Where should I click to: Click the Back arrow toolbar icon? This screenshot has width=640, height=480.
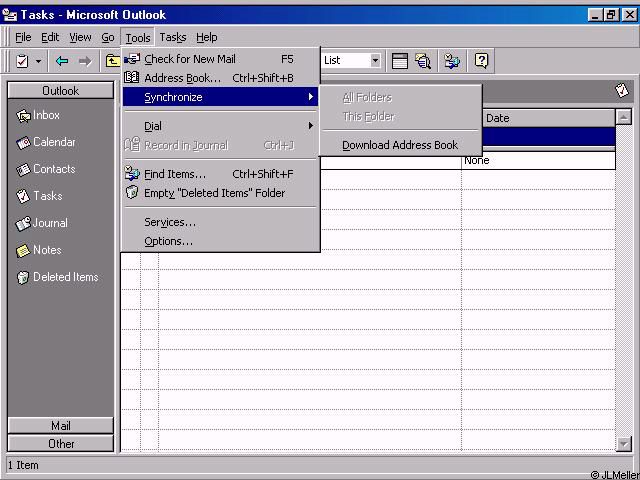62,61
